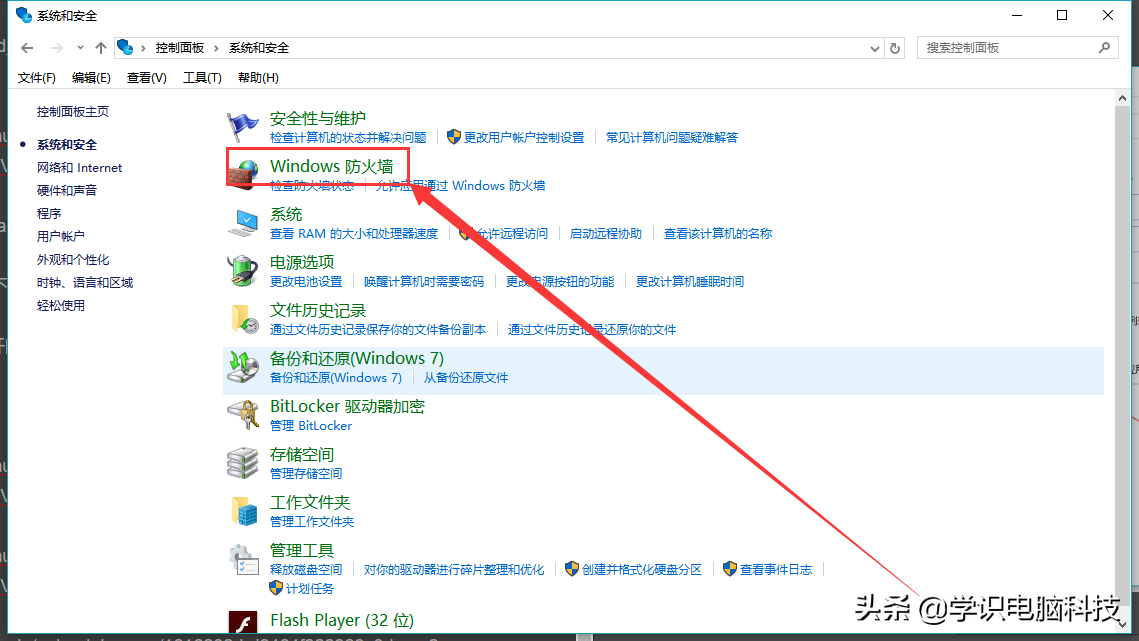Image resolution: width=1139 pixels, height=641 pixels.
Task: Click the Control Panel icon in address bar
Action: click(x=125, y=47)
